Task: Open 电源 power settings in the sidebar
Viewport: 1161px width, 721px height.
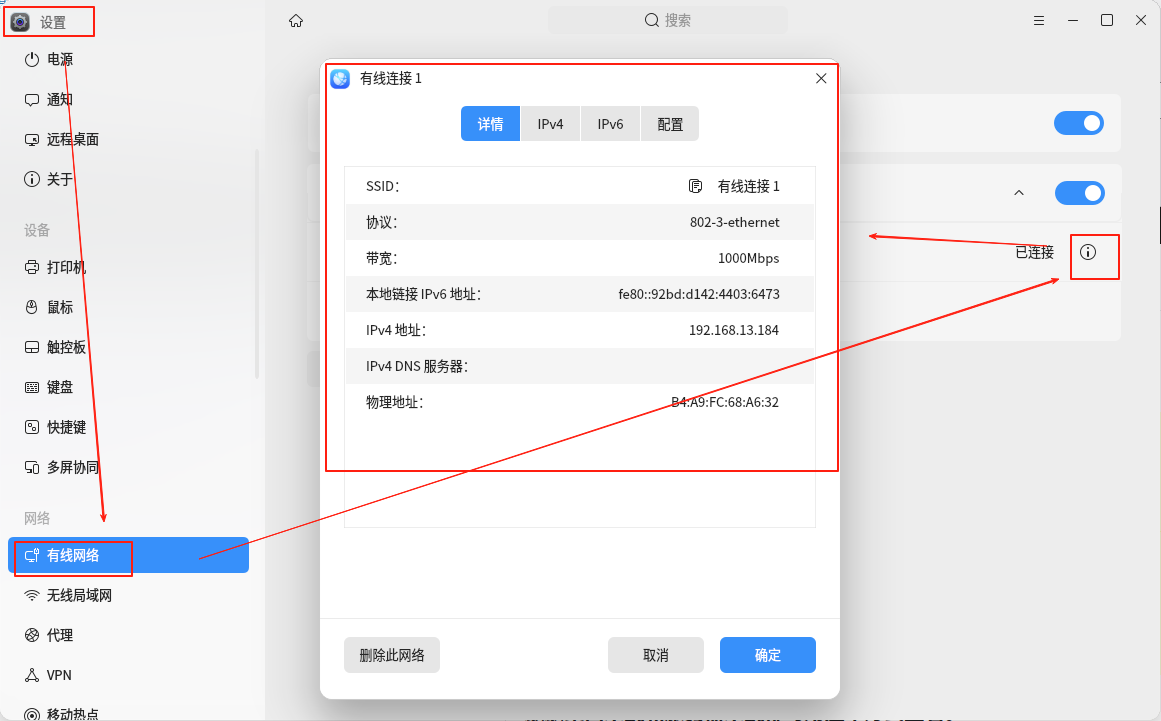Action: [60, 59]
